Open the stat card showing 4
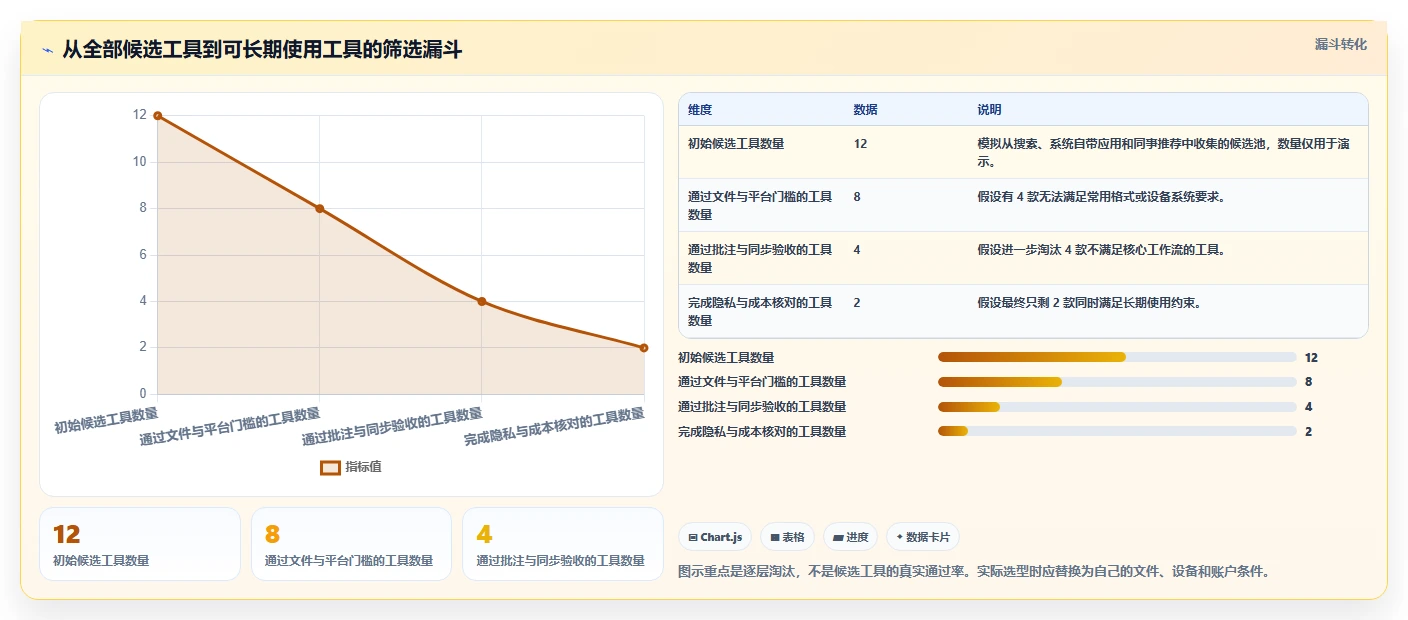 [563, 544]
